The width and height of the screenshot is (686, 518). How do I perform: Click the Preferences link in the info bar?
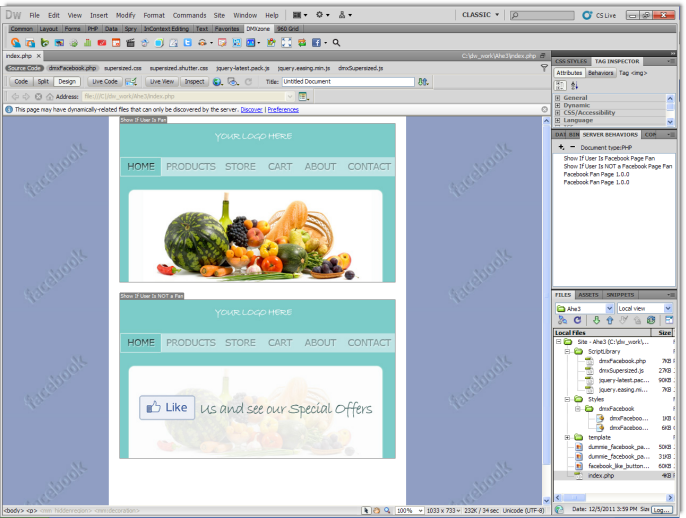click(283, 110)
